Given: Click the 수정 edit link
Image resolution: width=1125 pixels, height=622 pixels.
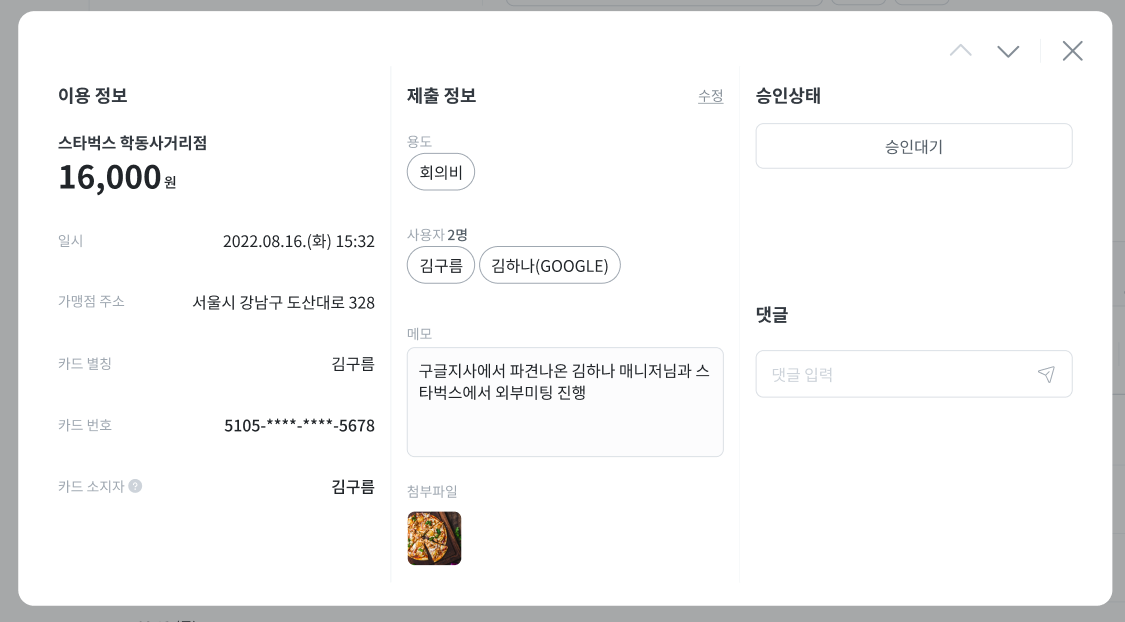Looking at the screenshot, I should (710, 95).
